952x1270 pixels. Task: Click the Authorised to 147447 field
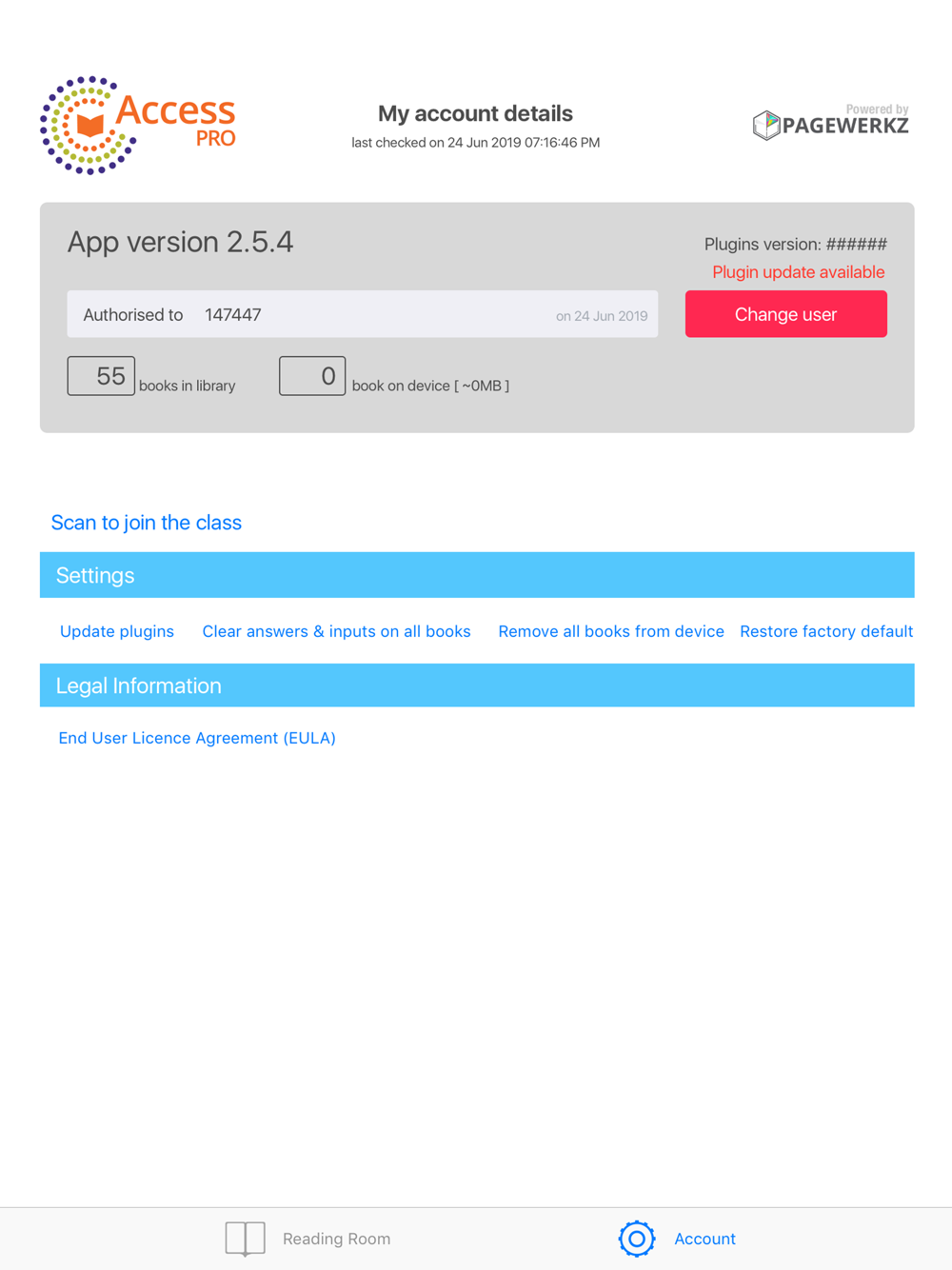tap(363, 314)
